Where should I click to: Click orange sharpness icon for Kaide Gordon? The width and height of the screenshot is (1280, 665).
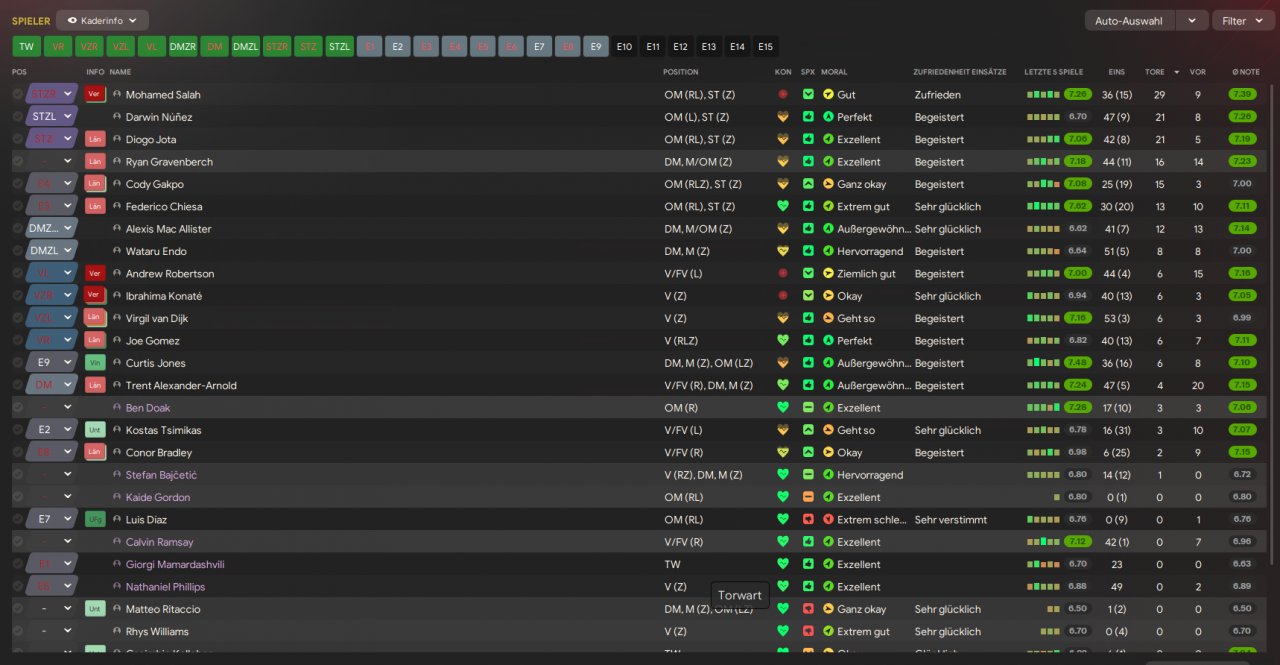coord(808,497)
